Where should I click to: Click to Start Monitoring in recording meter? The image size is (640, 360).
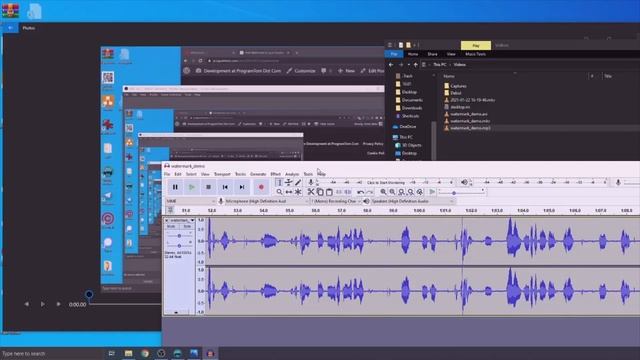(386, 182)
